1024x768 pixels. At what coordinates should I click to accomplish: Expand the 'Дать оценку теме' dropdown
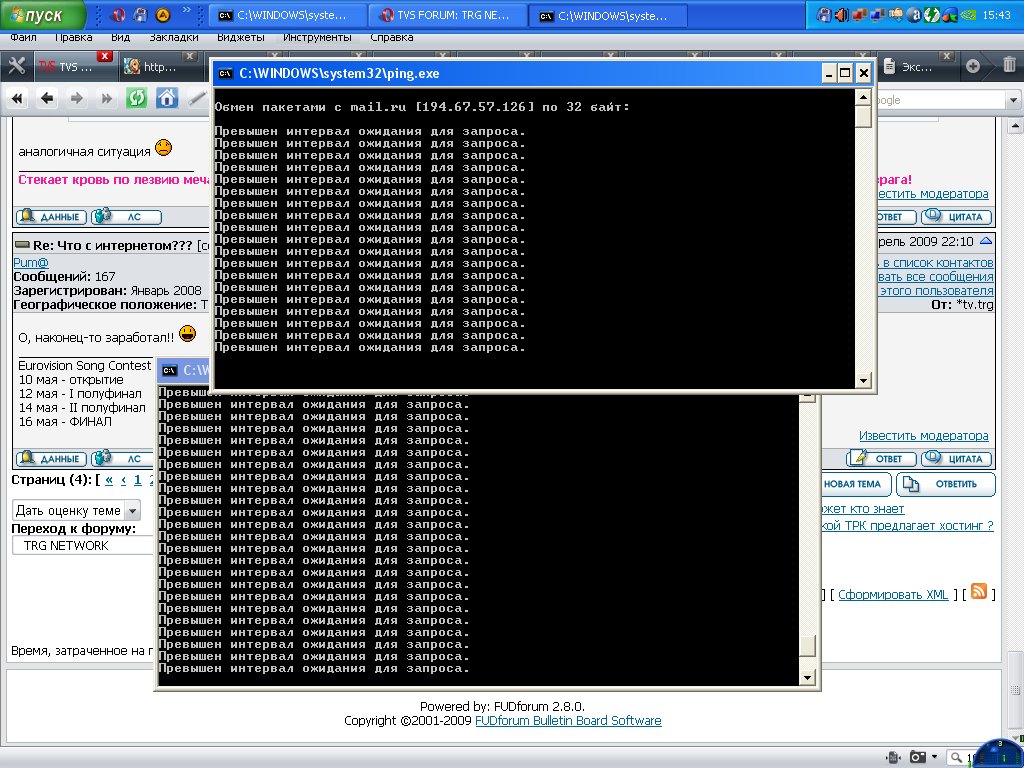132,510
